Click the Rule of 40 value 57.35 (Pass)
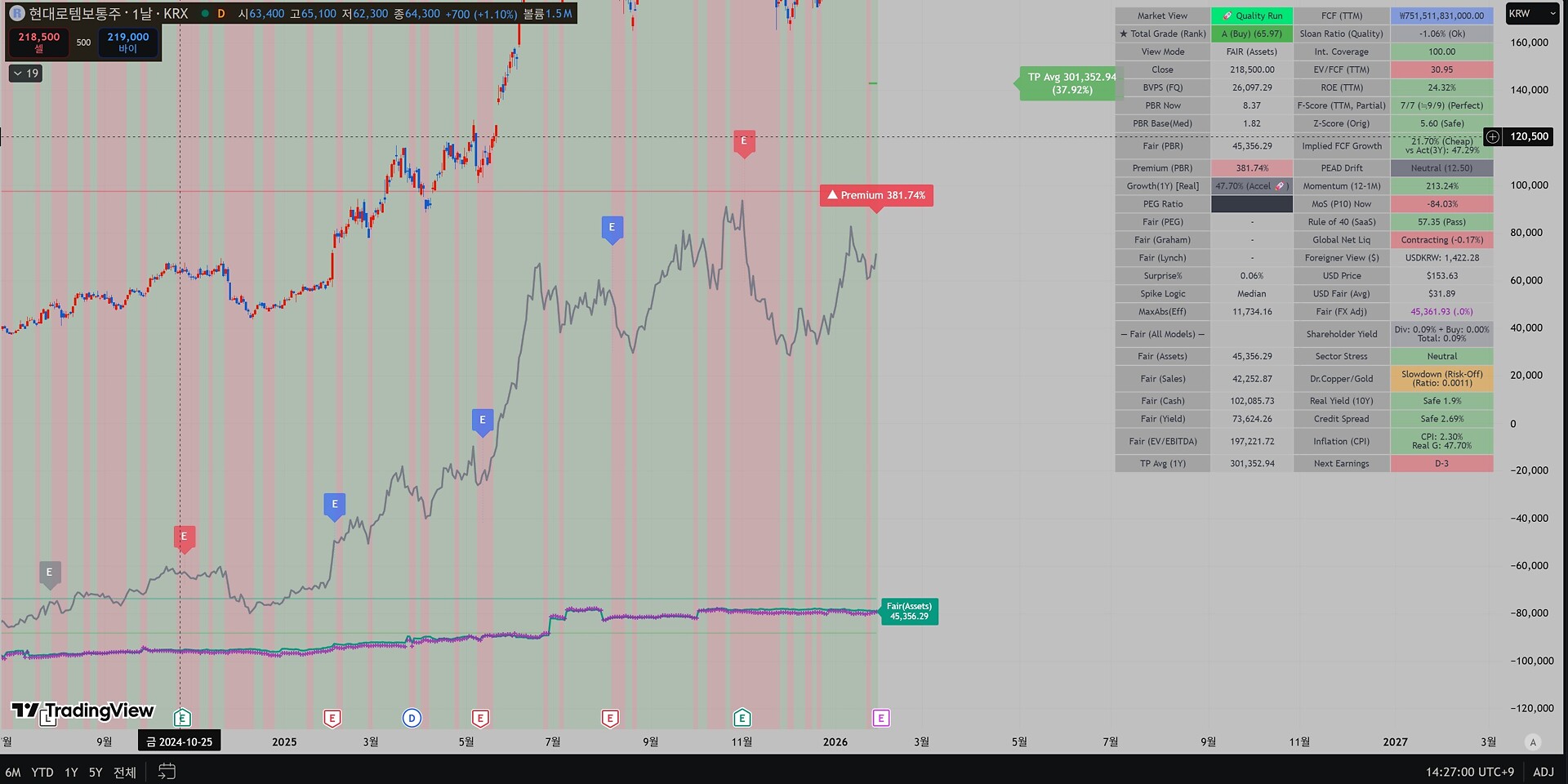 [x=1442, y=222]
